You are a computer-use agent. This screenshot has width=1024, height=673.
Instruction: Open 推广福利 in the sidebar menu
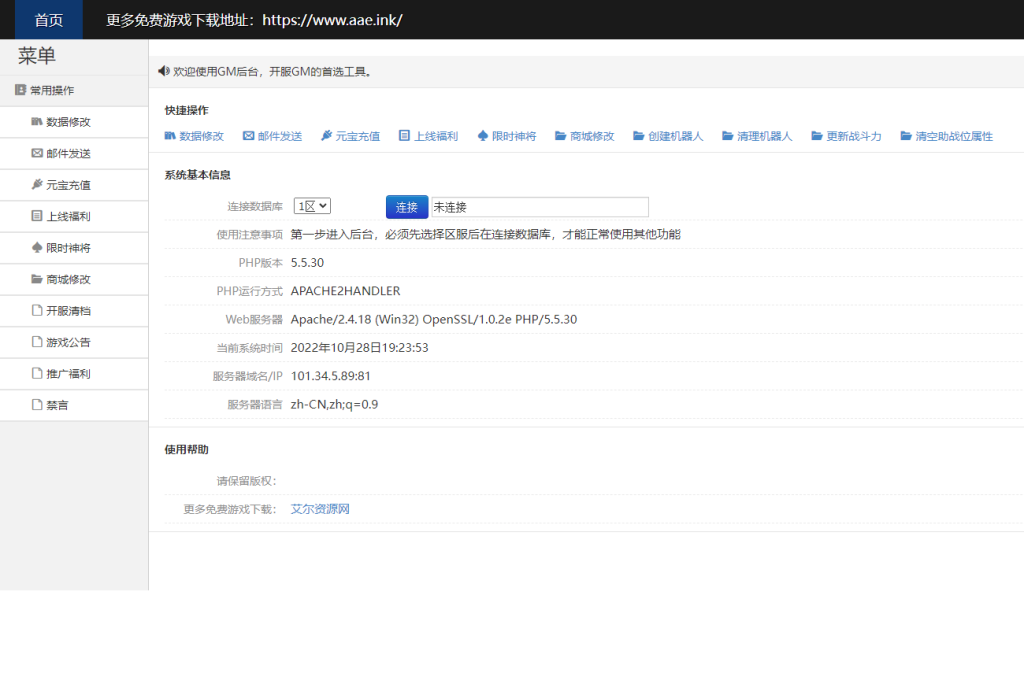click(68, 374)
